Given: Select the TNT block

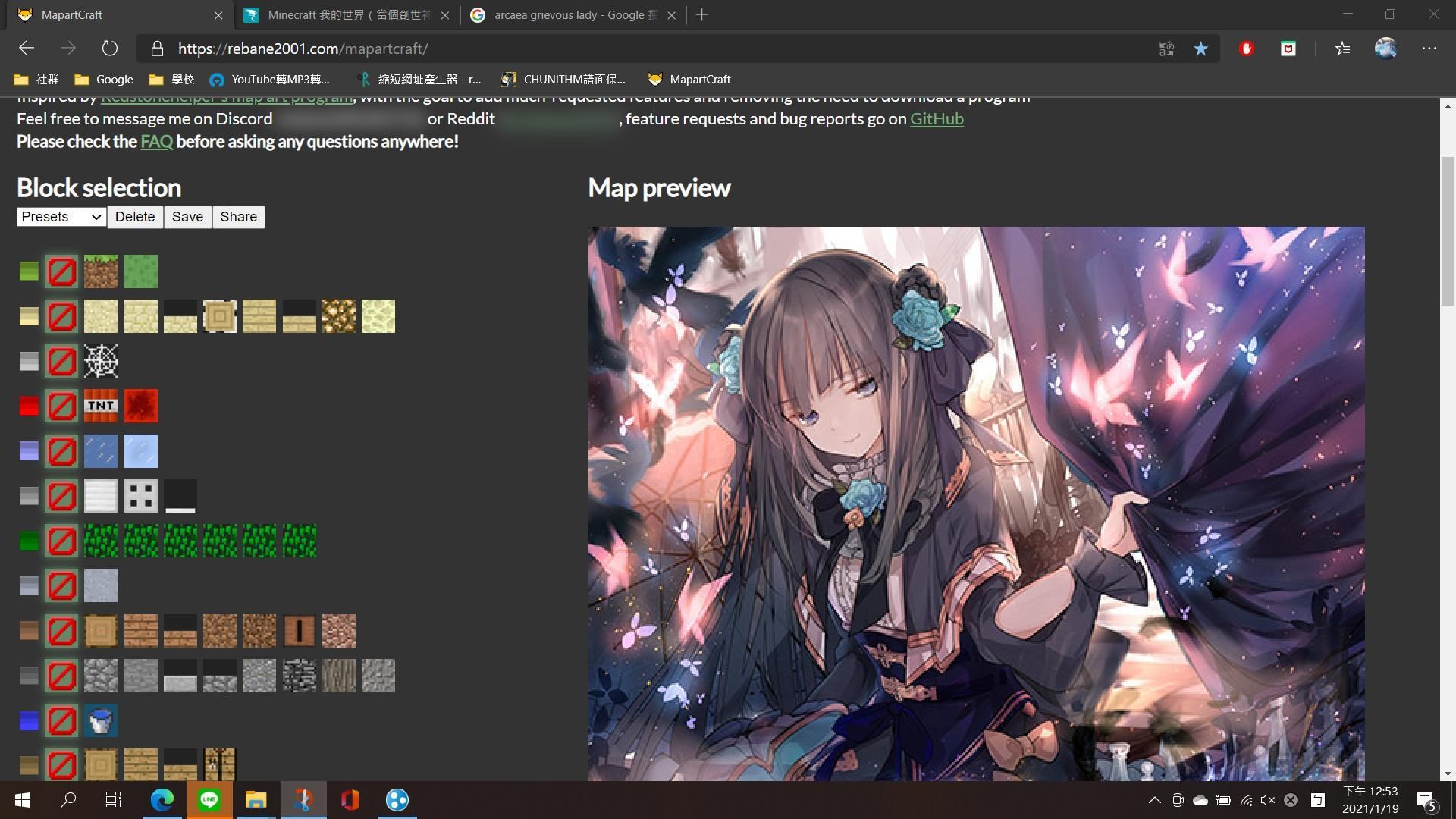Looking at the screenshot, I should (x=101, y=406).
